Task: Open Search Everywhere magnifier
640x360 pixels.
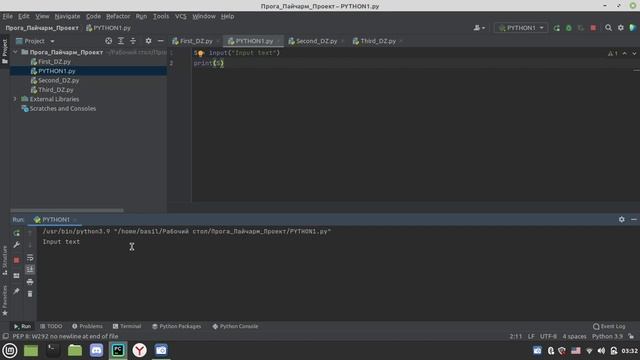Action: click(x=608, y=28)
